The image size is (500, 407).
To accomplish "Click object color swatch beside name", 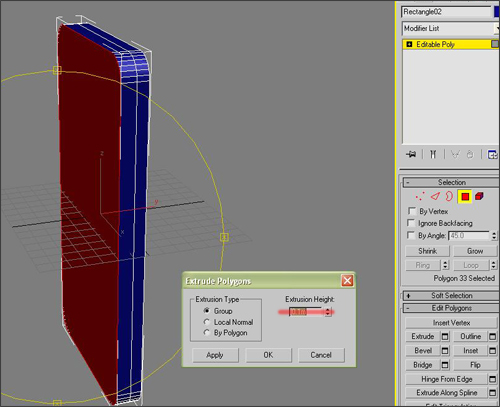I will pos(497,12).
